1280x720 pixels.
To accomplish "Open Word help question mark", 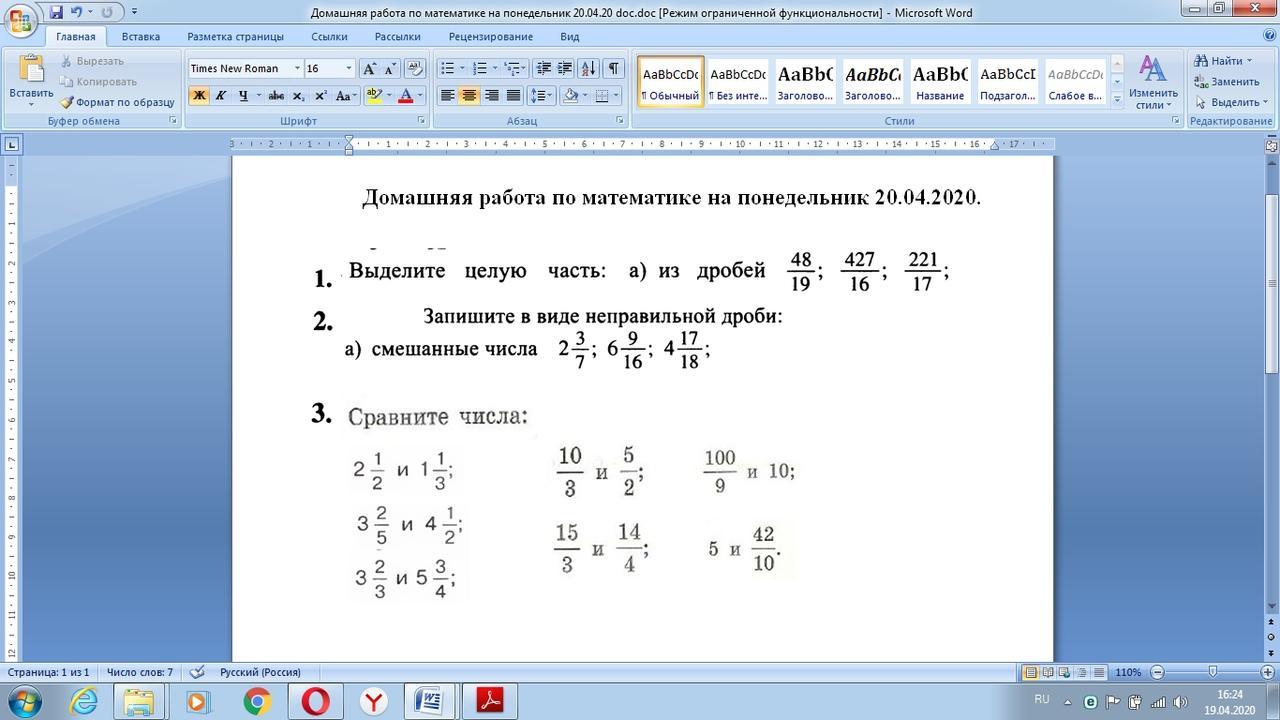I will point(1270,37).
